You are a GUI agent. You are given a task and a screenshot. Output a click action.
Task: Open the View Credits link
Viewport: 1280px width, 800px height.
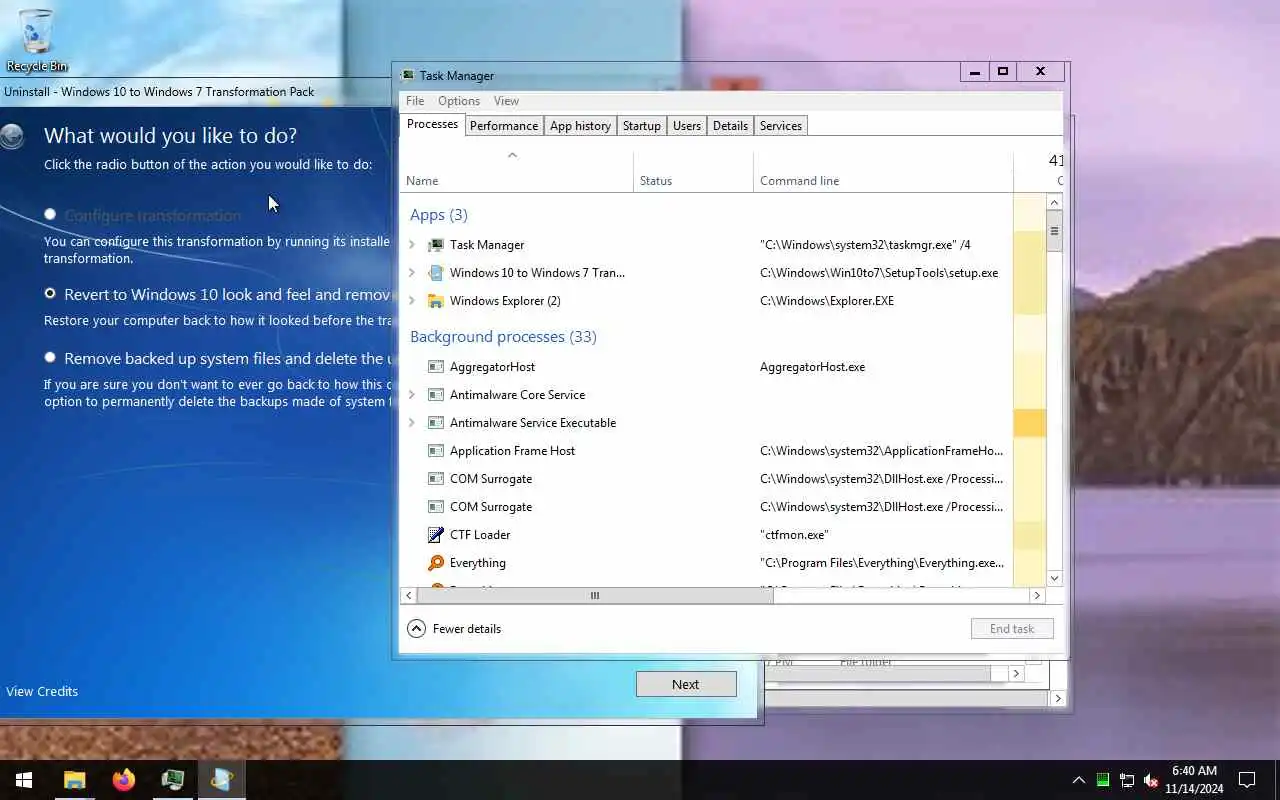coord(42,691)
